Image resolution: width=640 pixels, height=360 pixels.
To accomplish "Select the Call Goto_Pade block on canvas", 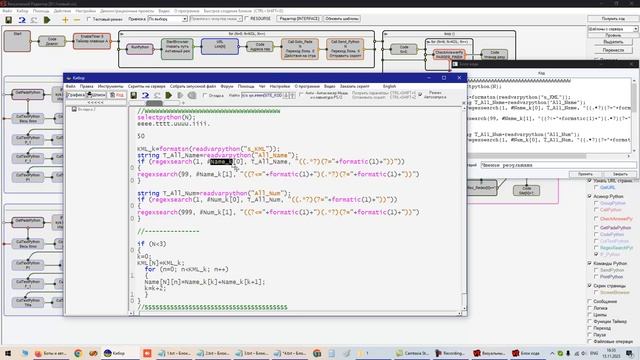I will (x=300, y=49).
